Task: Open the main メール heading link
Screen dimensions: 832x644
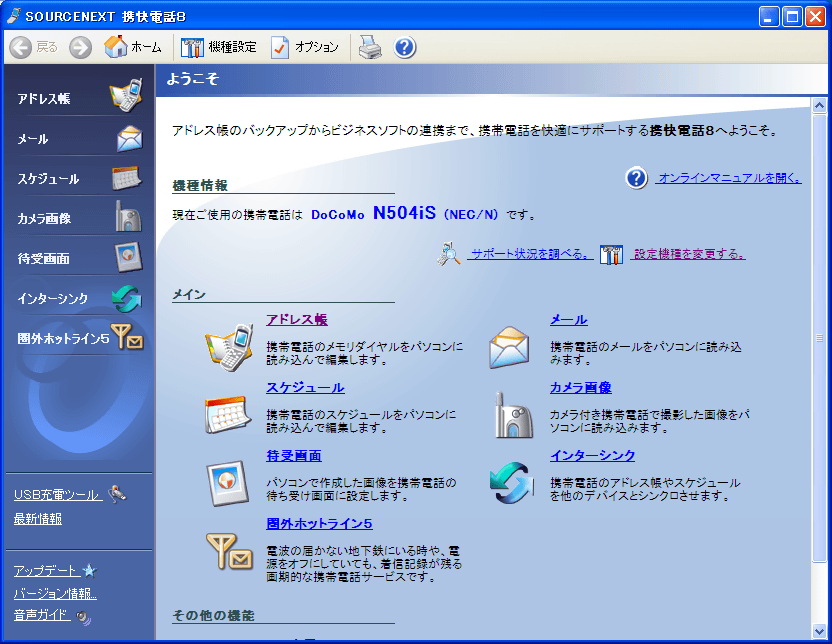Action: 568,319
